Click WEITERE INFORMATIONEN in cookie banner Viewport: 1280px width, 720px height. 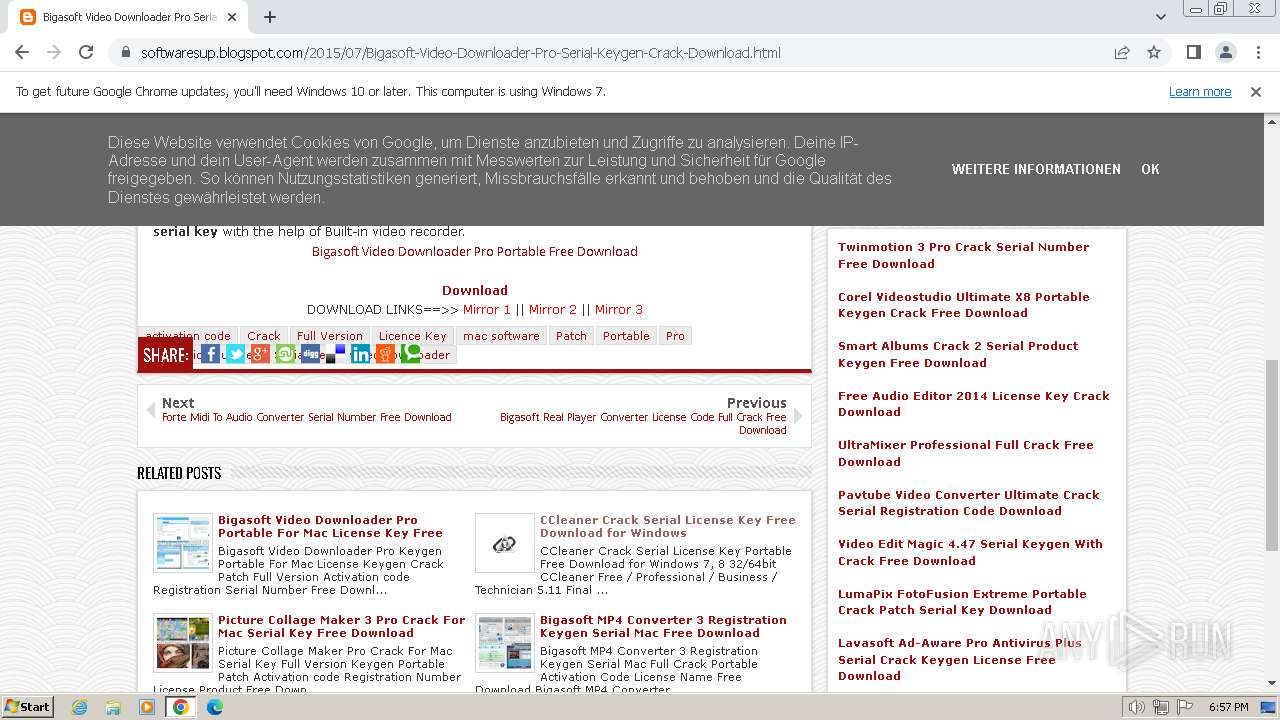point(1036,169)
